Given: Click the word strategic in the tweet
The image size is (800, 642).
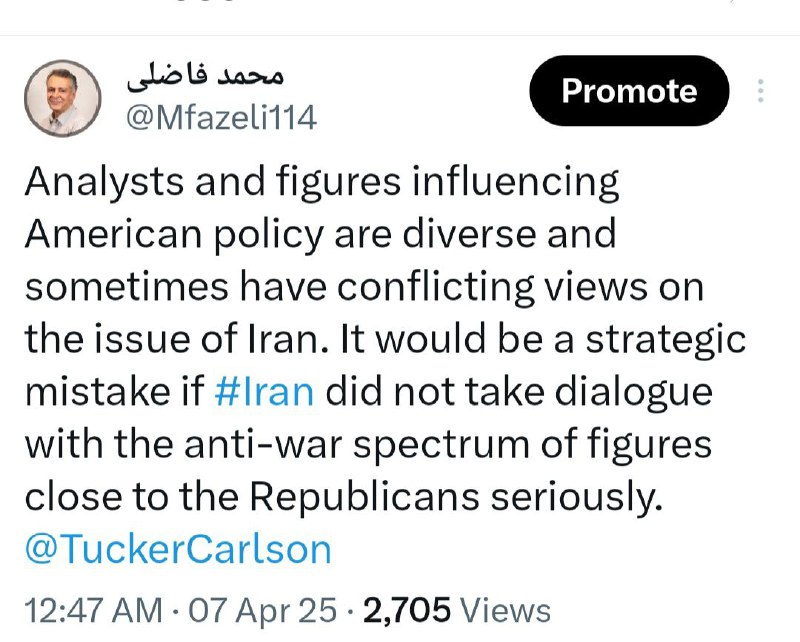Looking at the screenshot, I should (665, 339).
